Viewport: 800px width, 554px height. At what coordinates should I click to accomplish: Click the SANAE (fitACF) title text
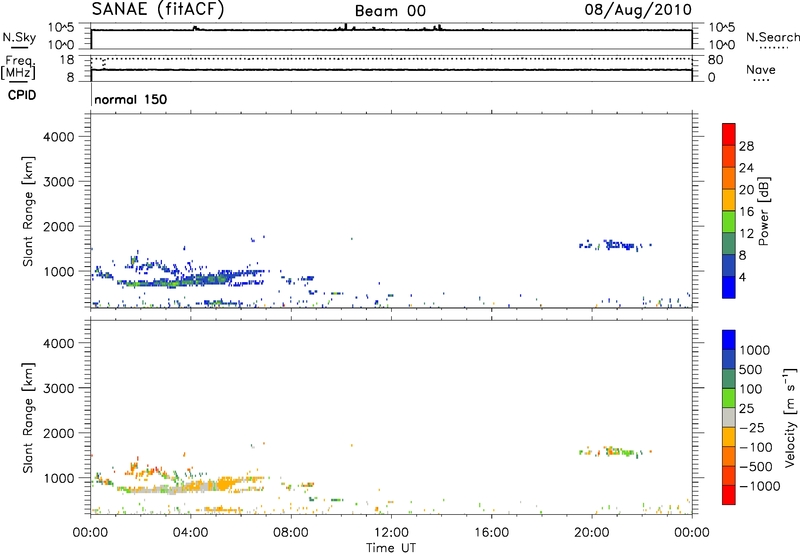tap(158, 10)
